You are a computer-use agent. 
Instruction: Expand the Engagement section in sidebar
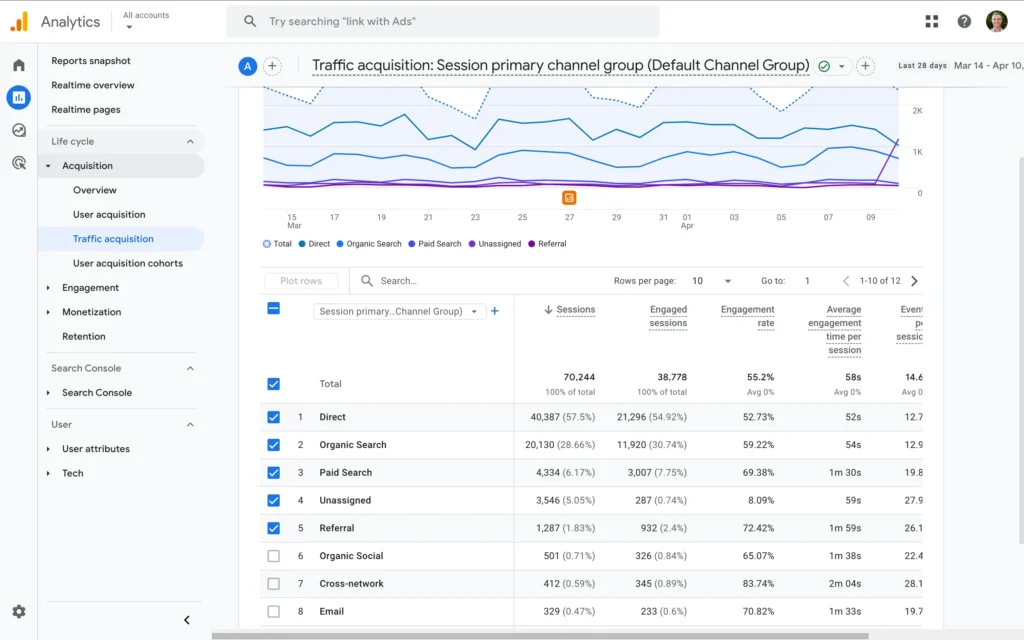coord(90,288)
